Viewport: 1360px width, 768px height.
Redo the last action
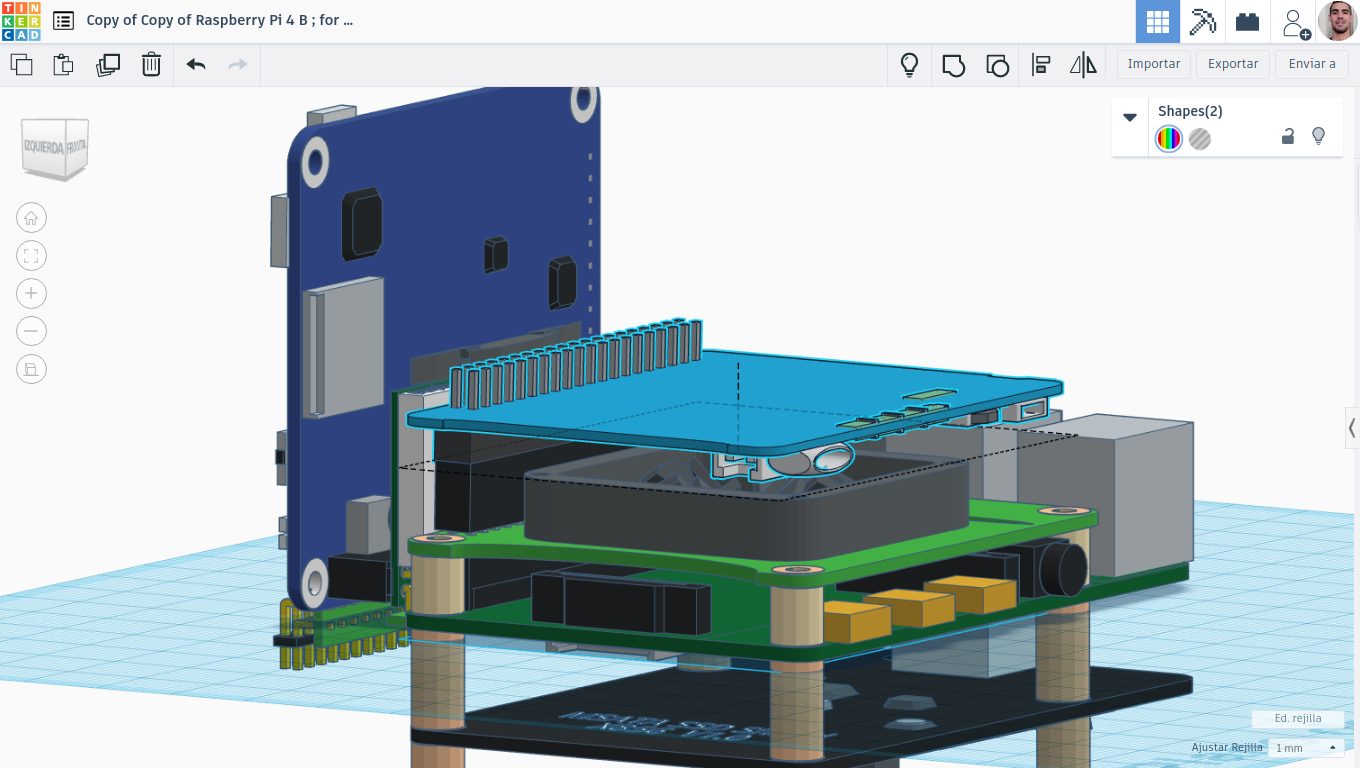coord(238,65)
